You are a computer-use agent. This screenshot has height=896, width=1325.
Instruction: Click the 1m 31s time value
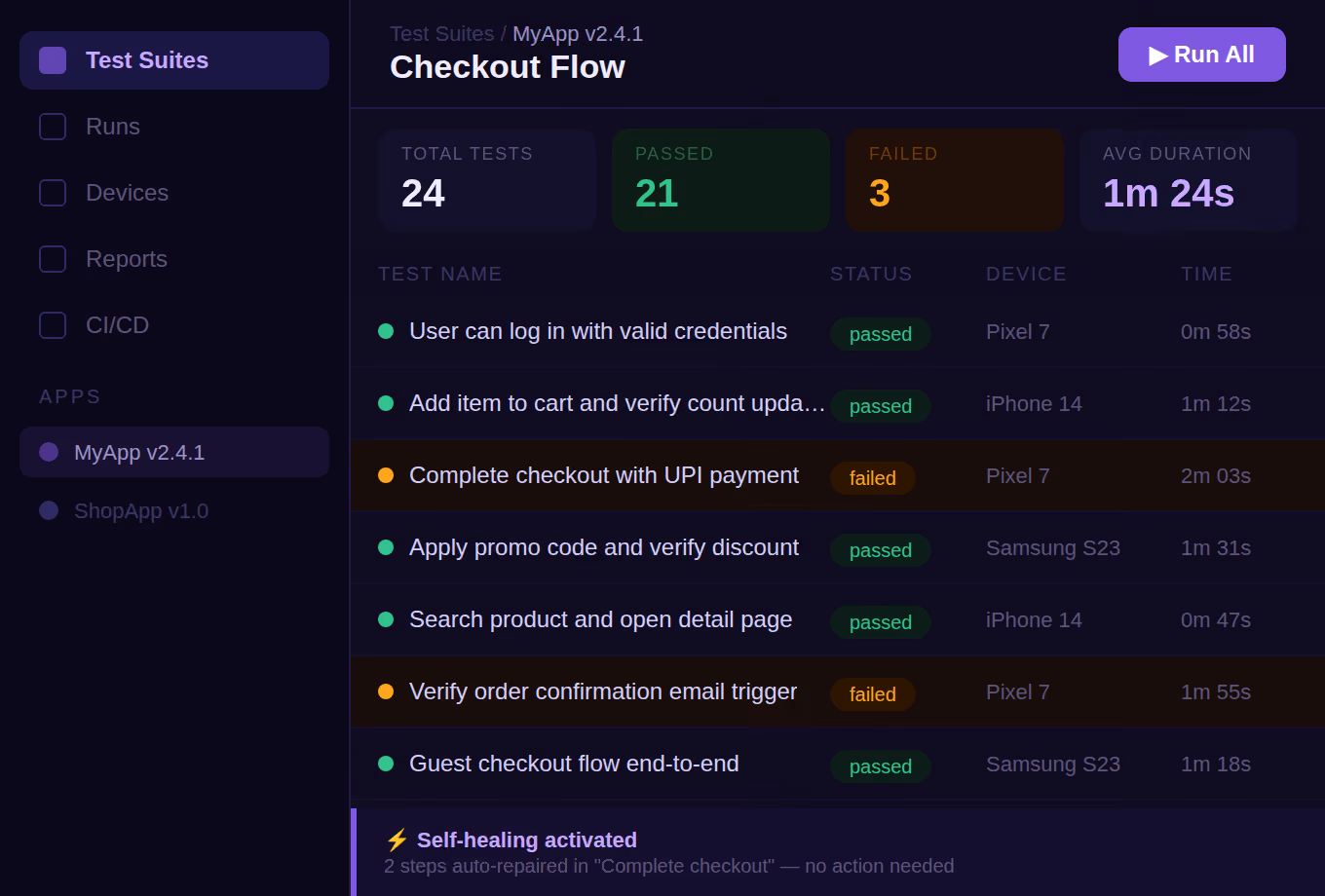(1216, 548)
